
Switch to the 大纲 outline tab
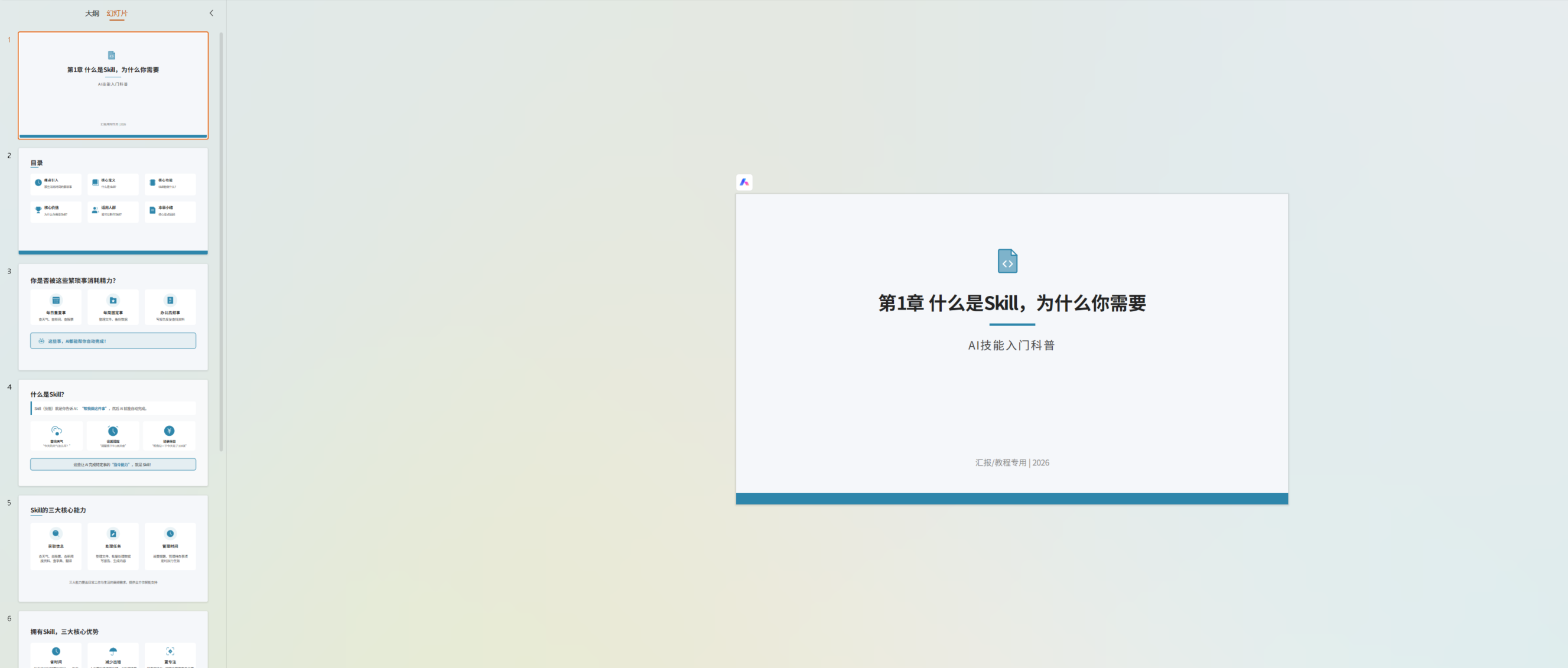pos(92,13)
